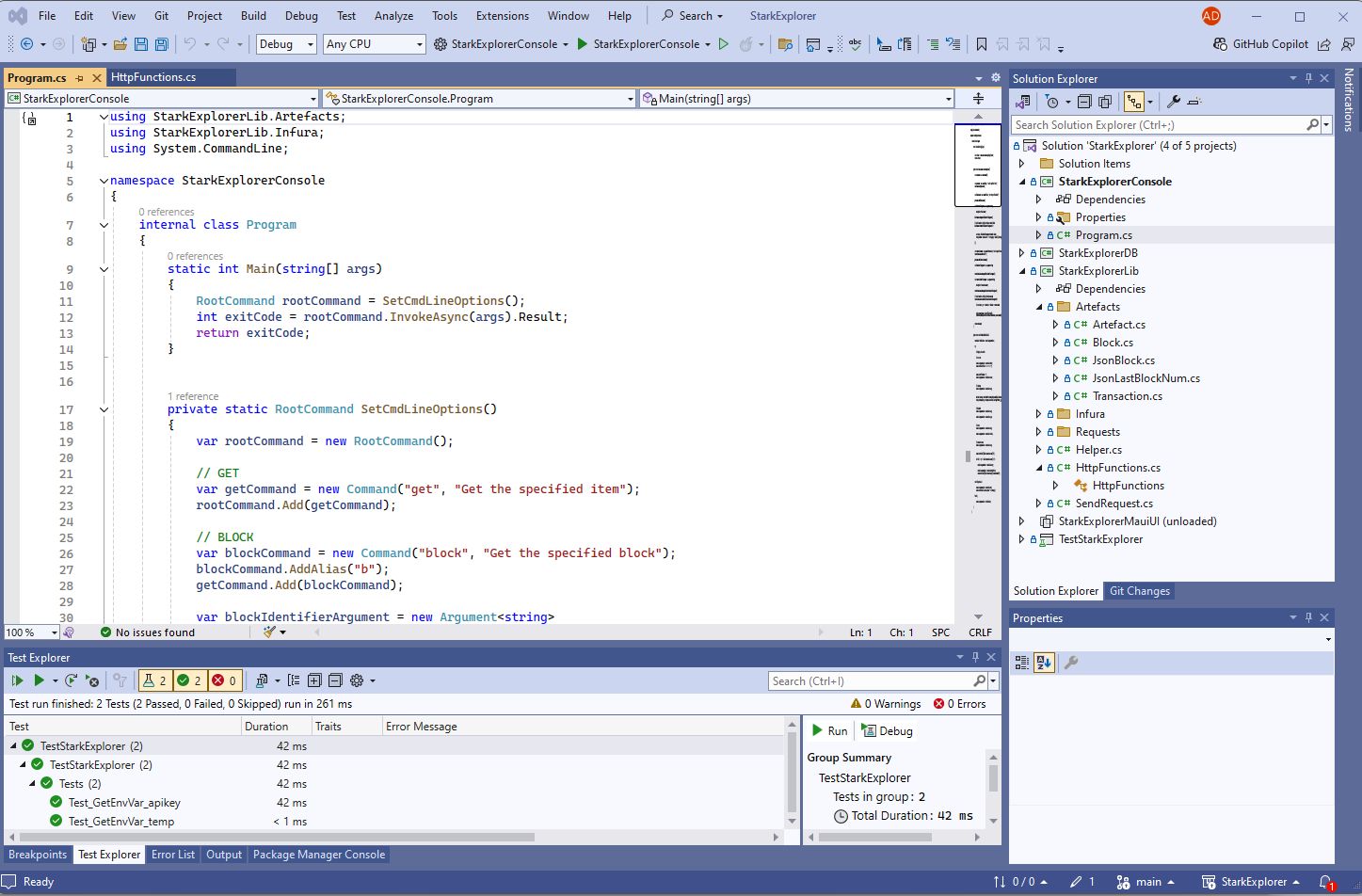Click the Test Explorer horizontal scrollbar
The image size is (1362, 896).
[277, 837]
